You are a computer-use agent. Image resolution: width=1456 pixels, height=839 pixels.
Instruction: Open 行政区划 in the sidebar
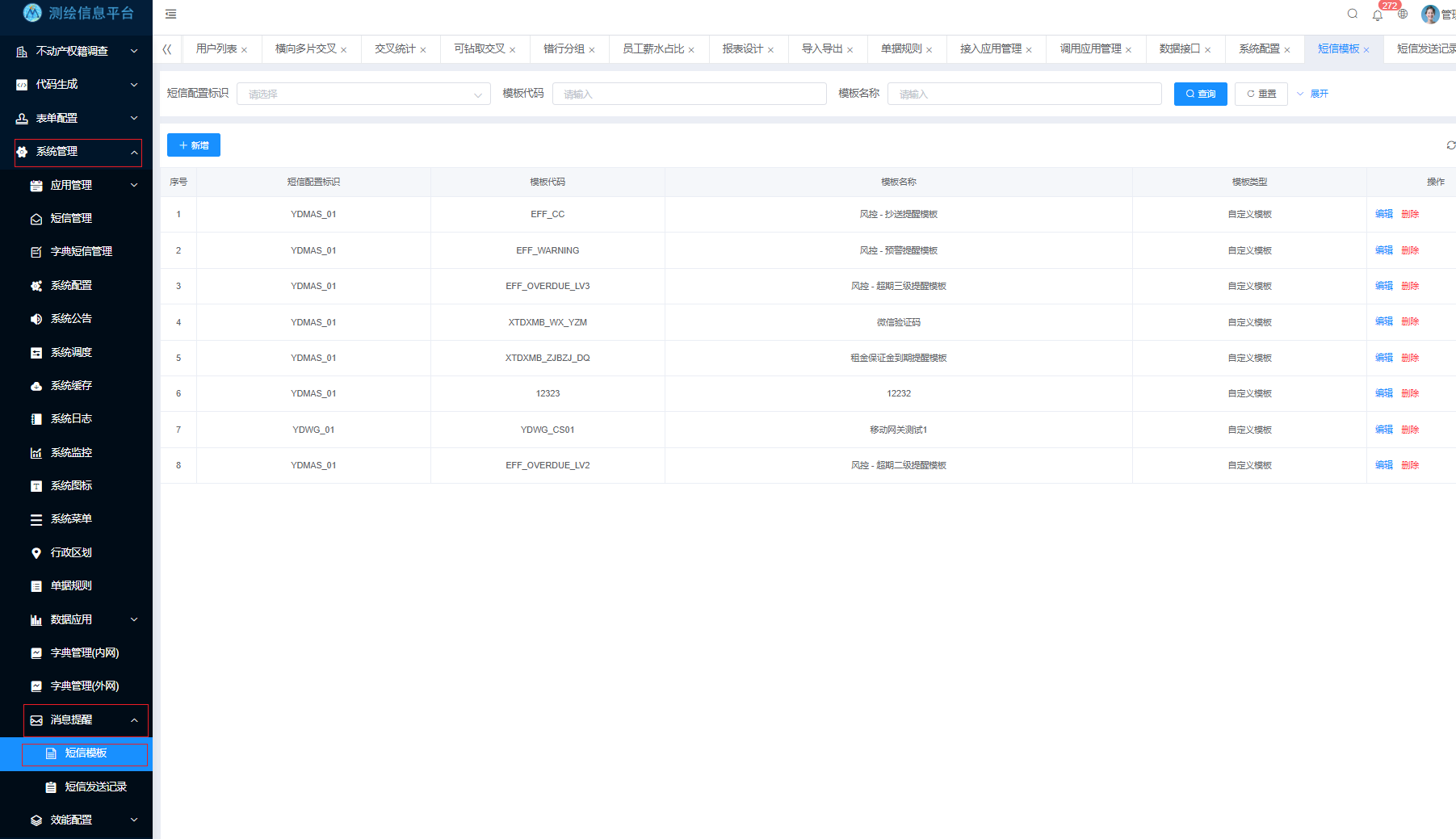[x=71, y=552]
